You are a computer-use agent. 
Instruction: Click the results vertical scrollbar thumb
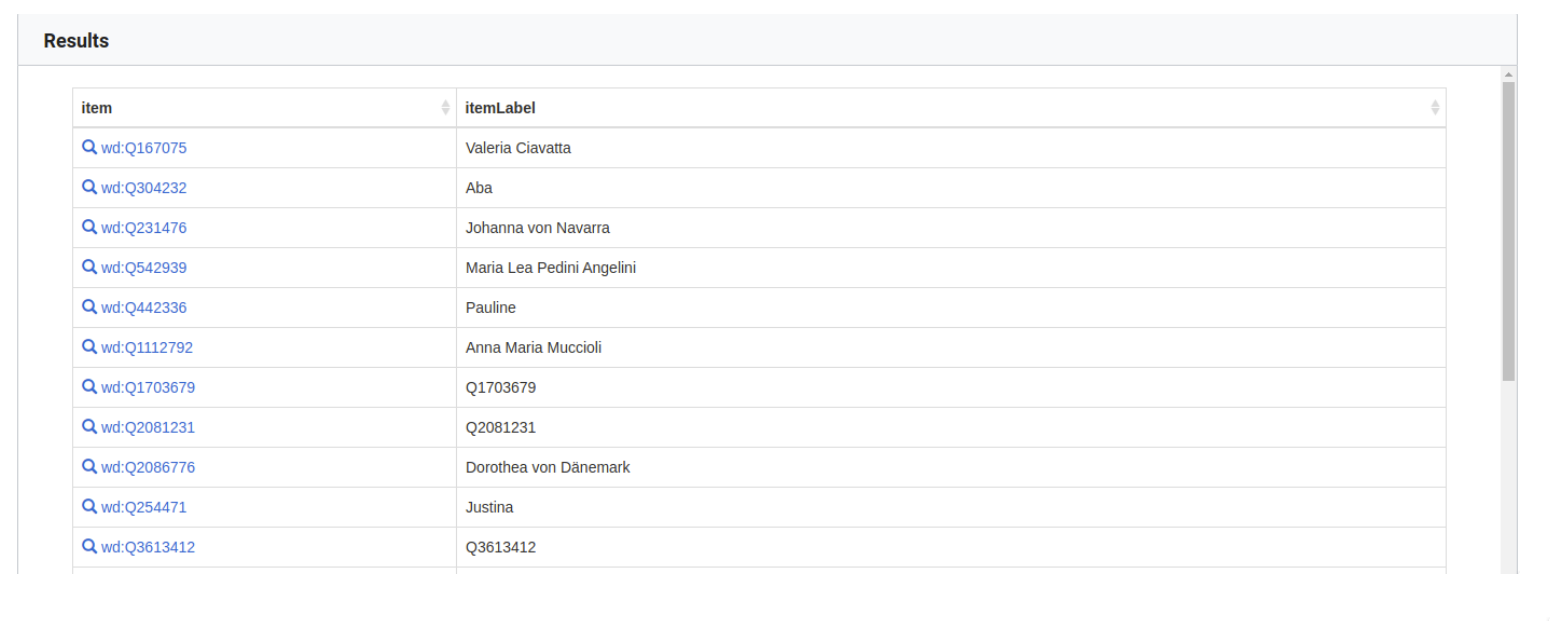click(1508, 230)
